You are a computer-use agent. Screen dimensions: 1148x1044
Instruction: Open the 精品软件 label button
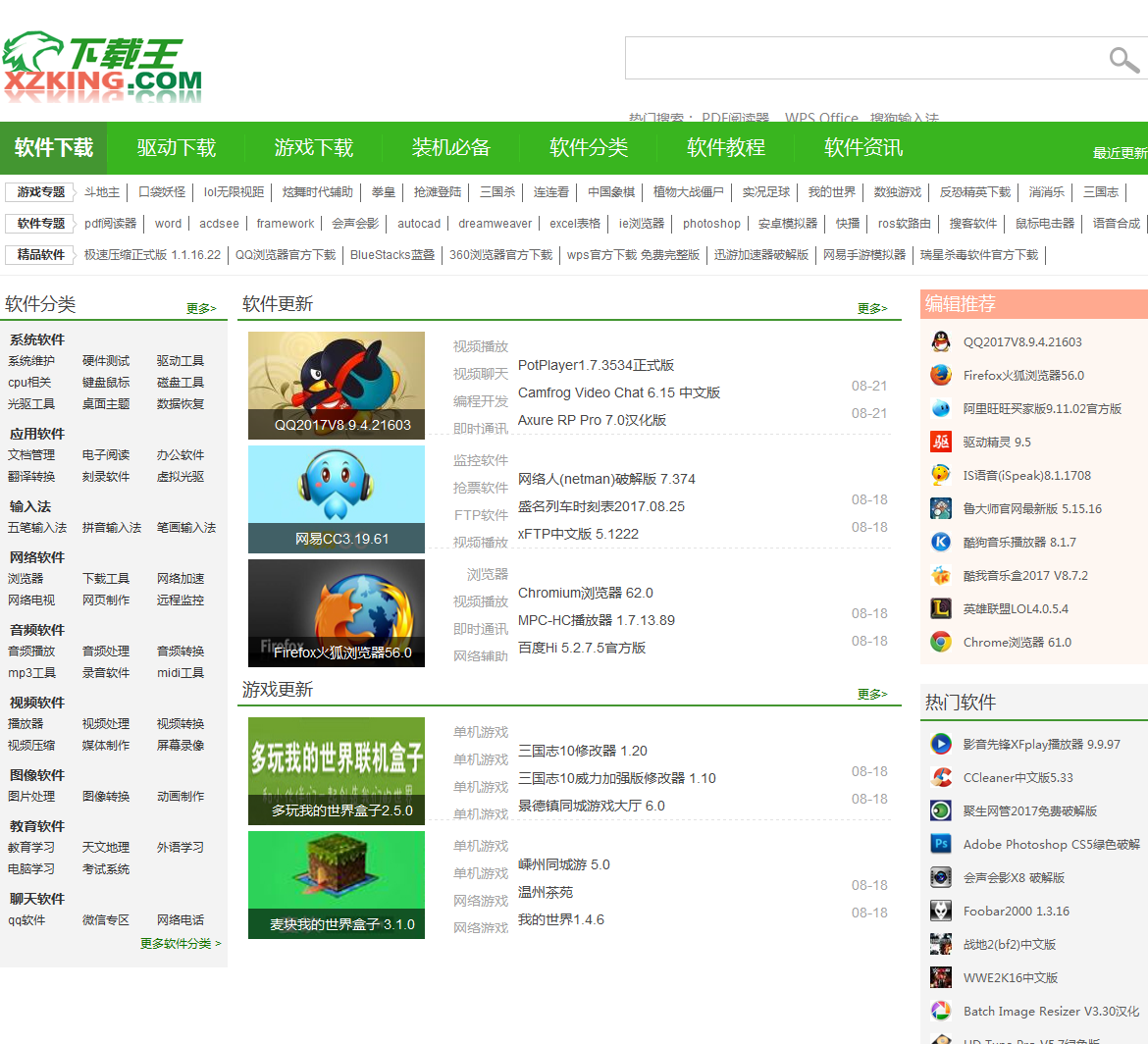coord(41,255)
